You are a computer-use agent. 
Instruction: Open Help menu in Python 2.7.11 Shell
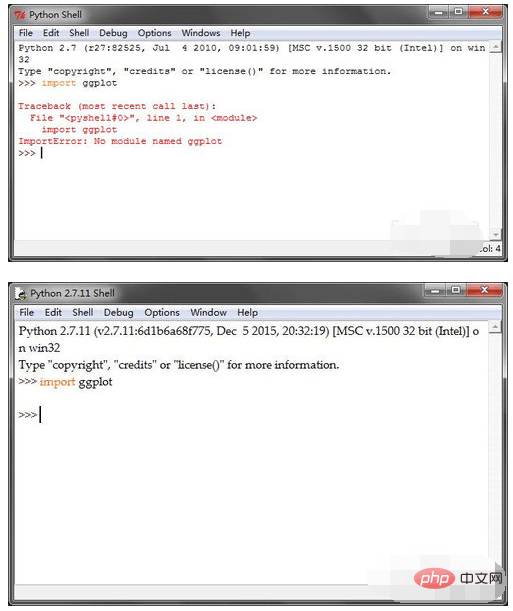[x=247, y=313]
